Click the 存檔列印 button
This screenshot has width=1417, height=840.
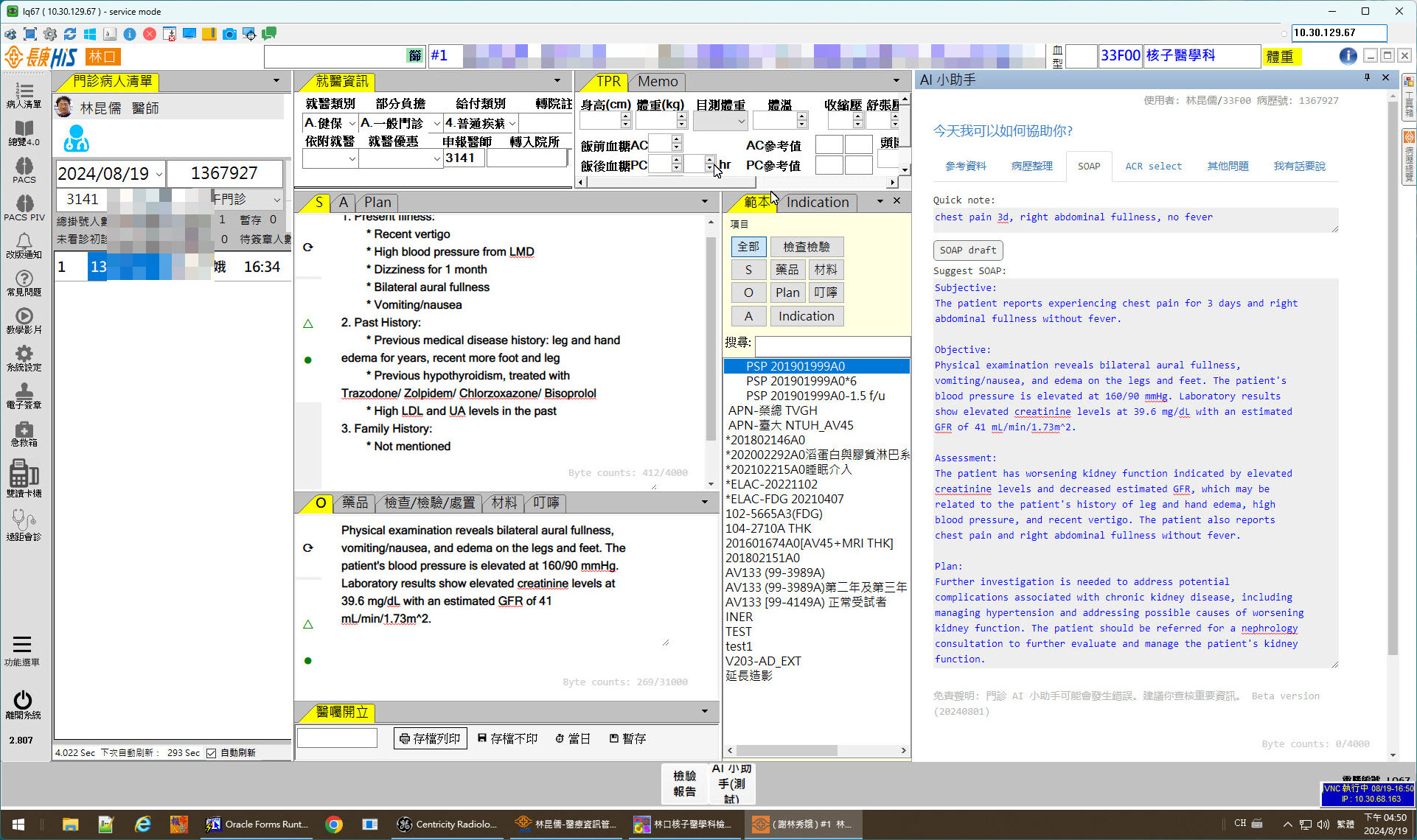tap(430, 738)
